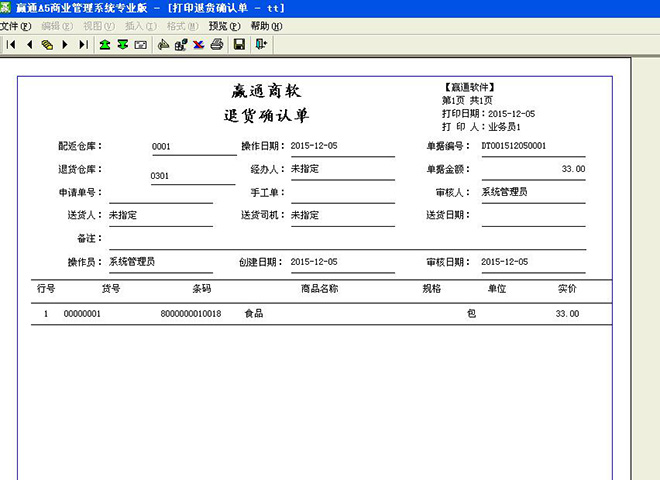The height and width of the screenshot is (480, 660).
Task: Export report with the X Excel icon
Action: click(198, 45)
